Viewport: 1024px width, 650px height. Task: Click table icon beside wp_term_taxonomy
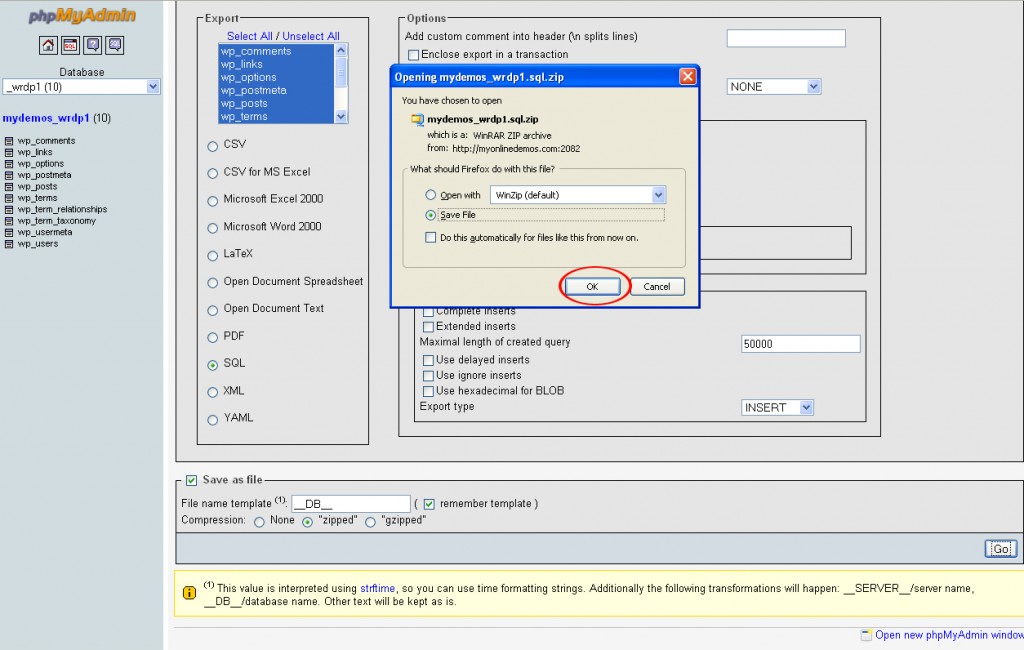point(9,221)
